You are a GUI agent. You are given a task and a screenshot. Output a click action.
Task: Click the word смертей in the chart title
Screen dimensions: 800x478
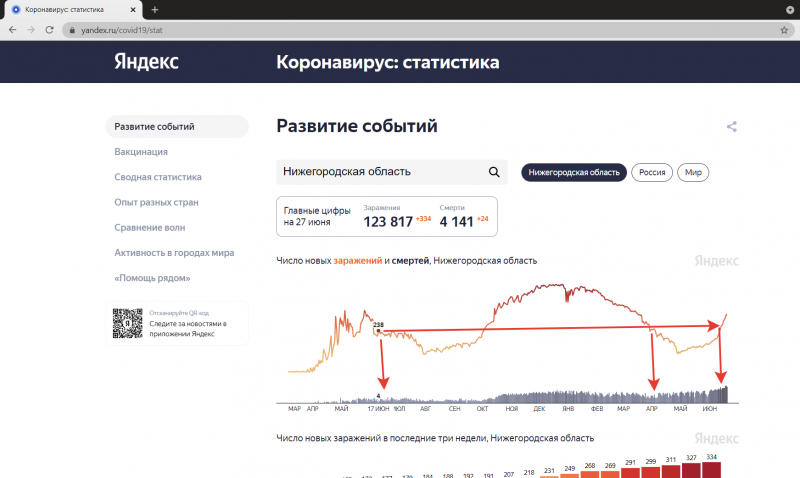[410, 261]
